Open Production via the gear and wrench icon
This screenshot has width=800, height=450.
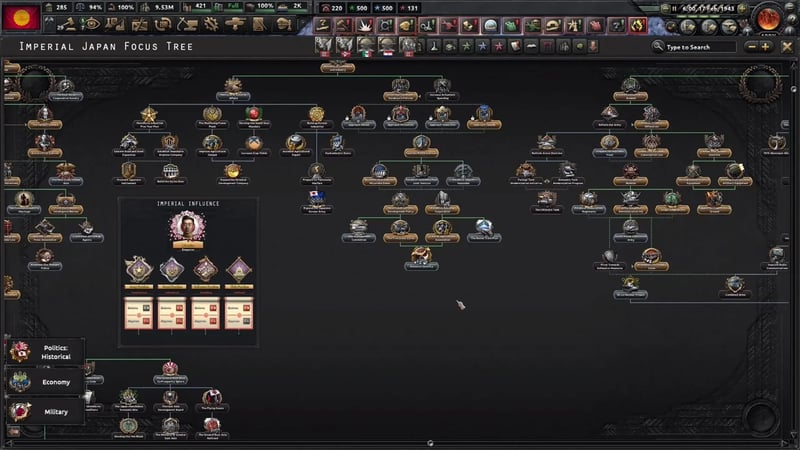[x=211, y=23]
